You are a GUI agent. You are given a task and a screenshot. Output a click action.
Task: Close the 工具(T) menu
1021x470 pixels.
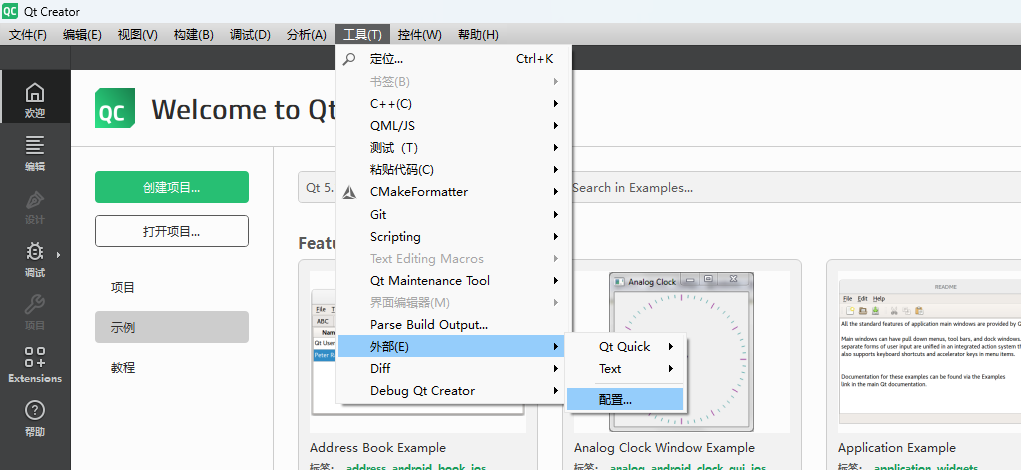[x=363, y=35]
